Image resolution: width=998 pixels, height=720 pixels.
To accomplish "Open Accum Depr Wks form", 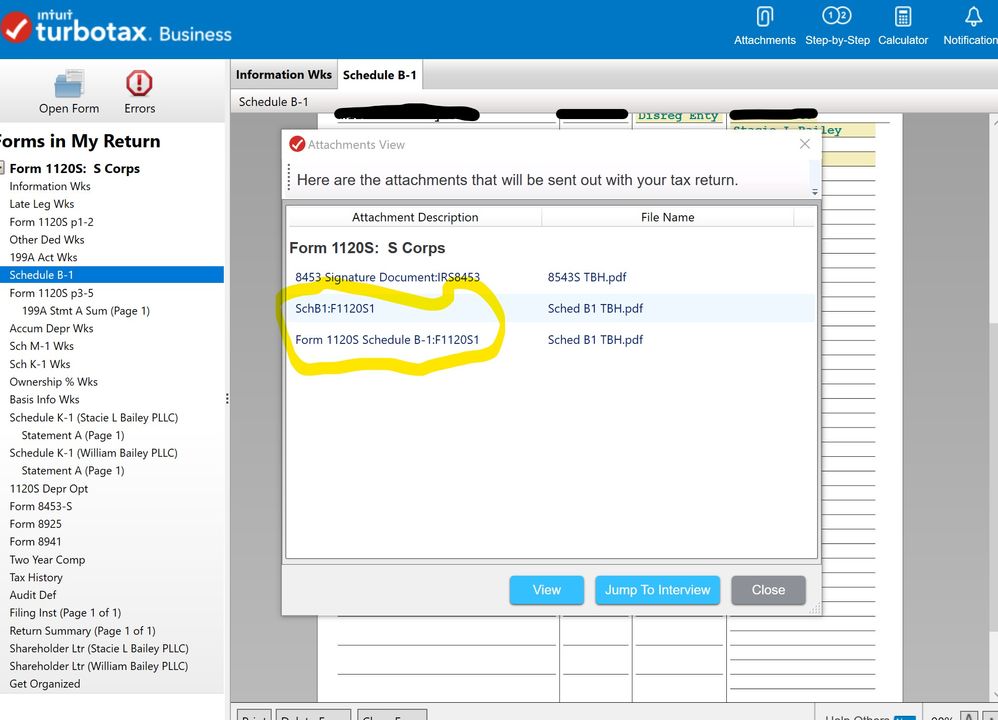I will point(51,328).
